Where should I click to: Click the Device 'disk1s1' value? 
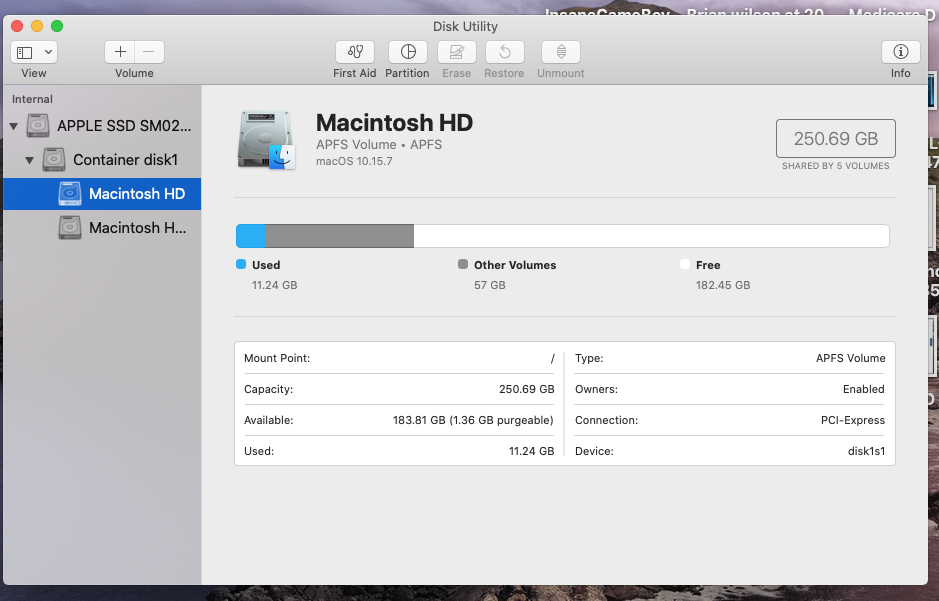coord(866,451)
